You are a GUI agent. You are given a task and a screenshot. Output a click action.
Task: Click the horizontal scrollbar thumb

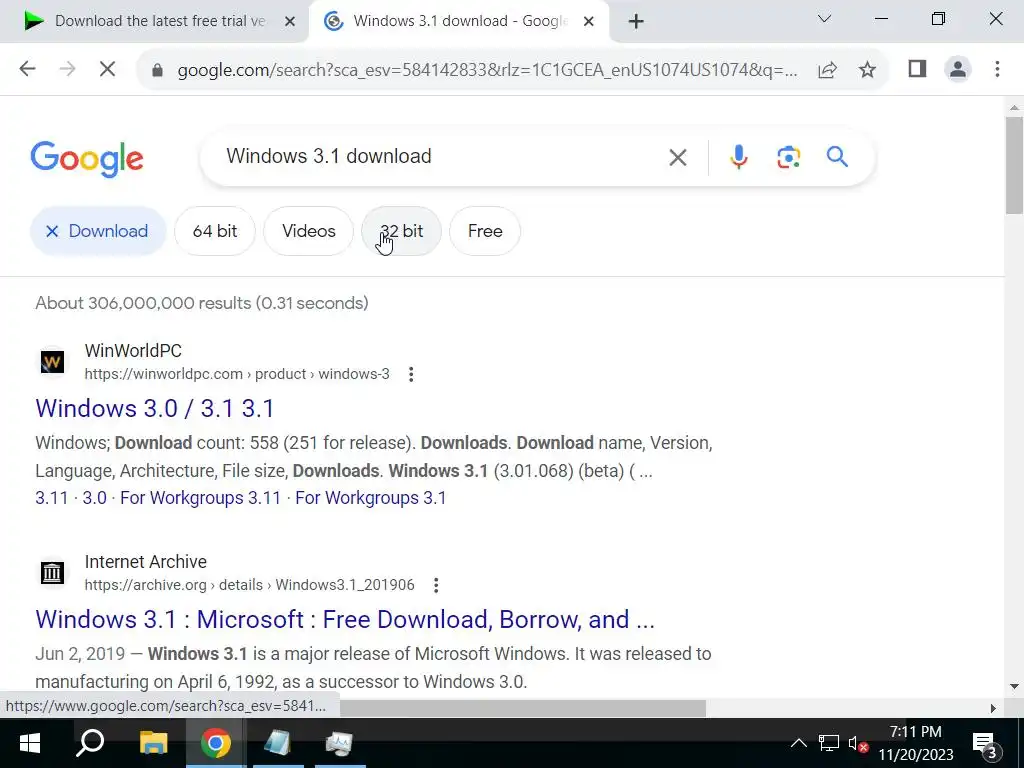coord(522,708)
